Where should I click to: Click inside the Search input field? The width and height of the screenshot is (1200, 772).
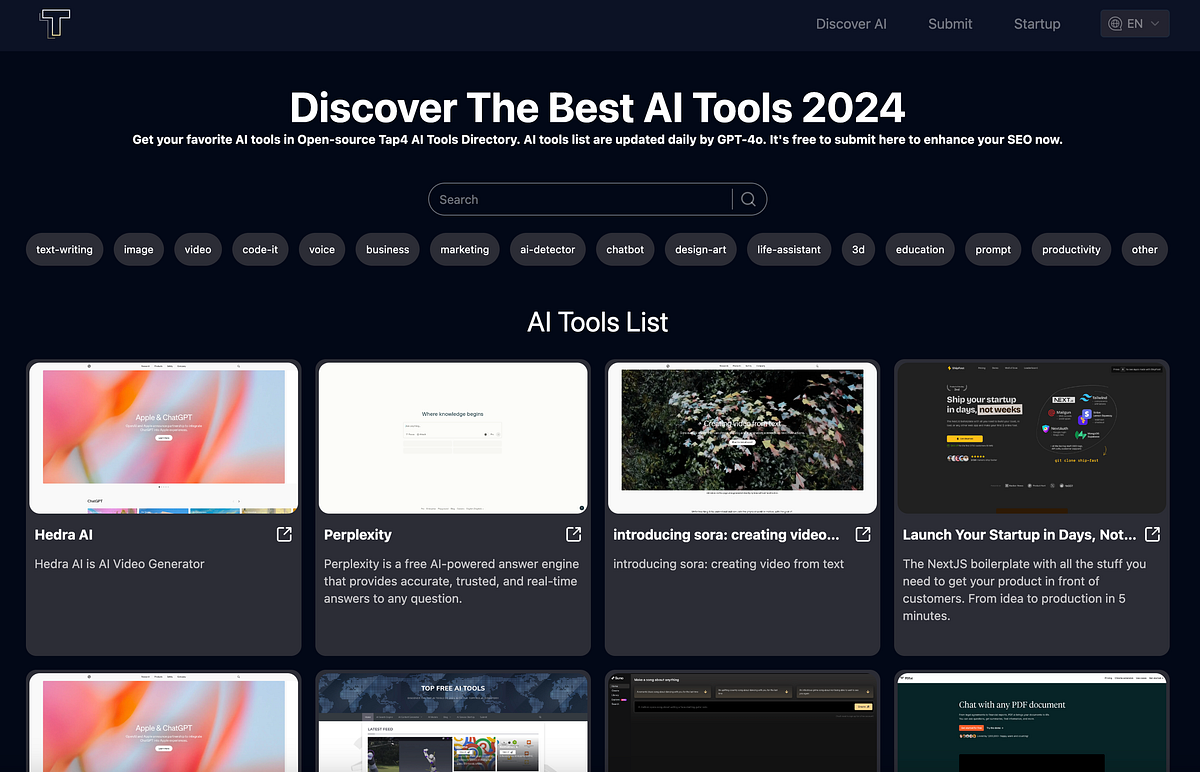tap(580, 199)
